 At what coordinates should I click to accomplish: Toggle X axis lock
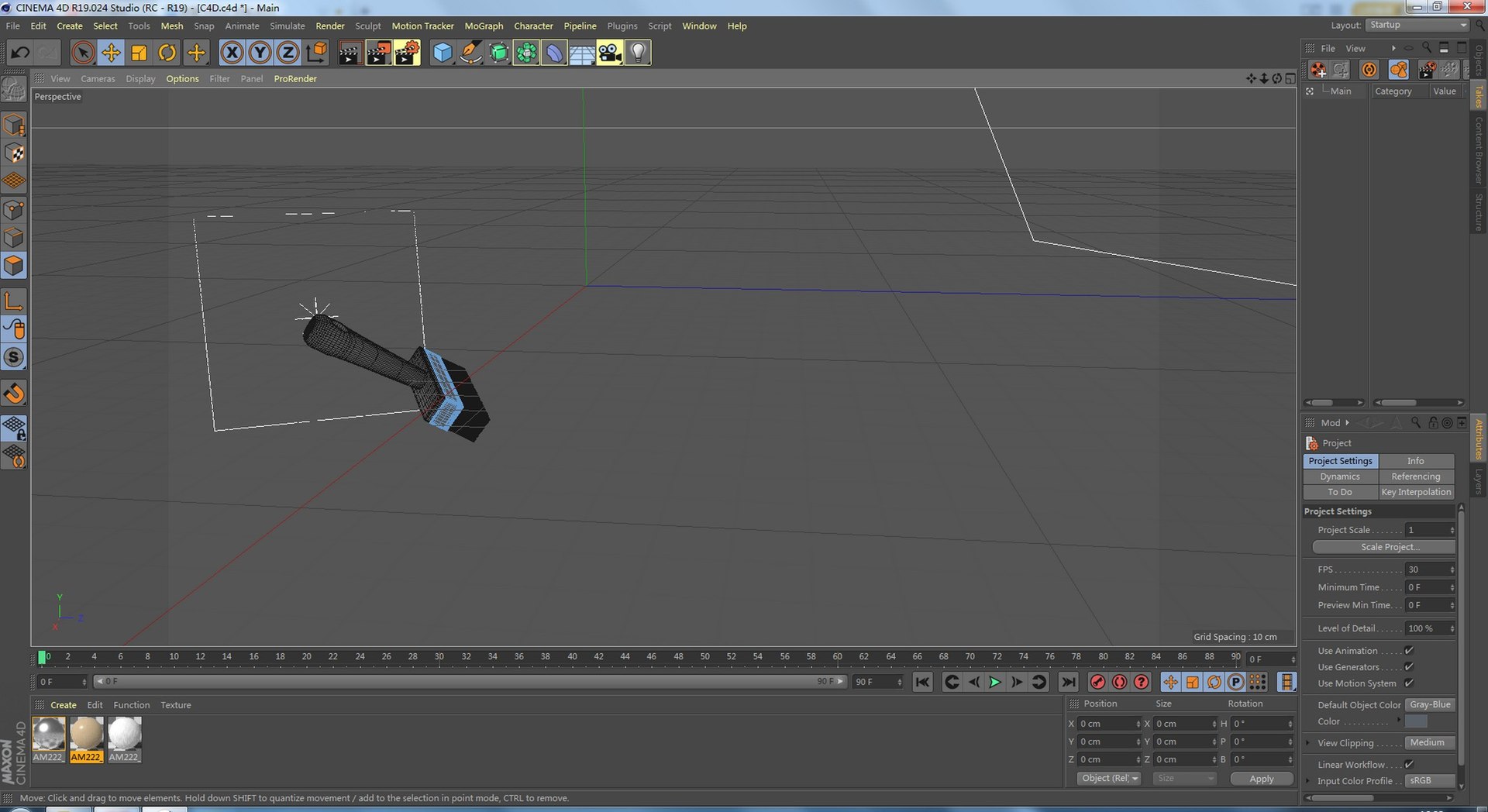[232, 53]
